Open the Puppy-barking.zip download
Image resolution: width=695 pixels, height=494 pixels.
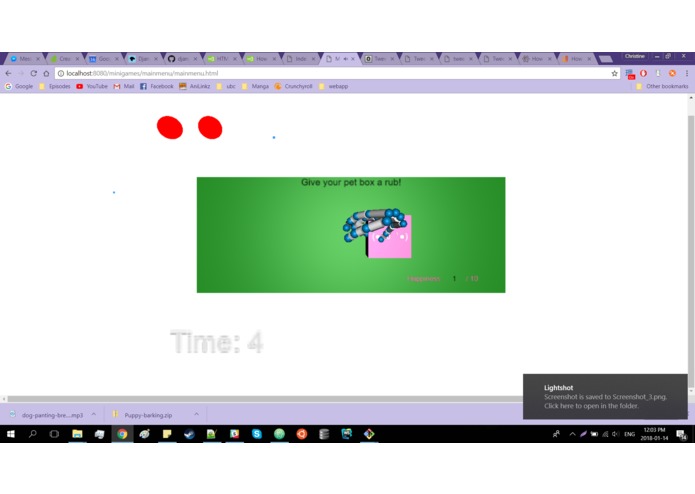143,415
